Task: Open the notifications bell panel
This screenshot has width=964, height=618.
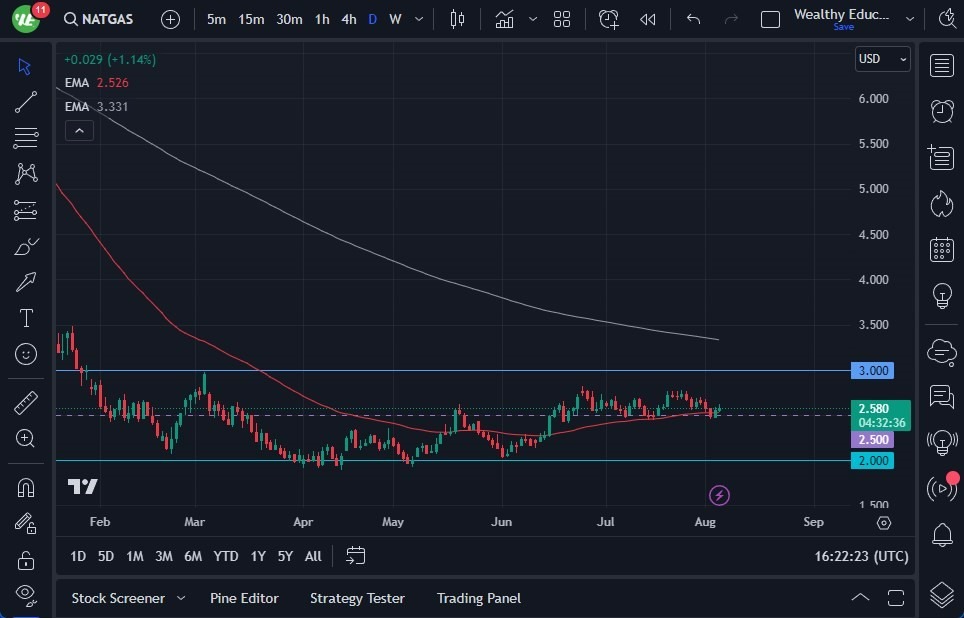Action: pos(941,535)
